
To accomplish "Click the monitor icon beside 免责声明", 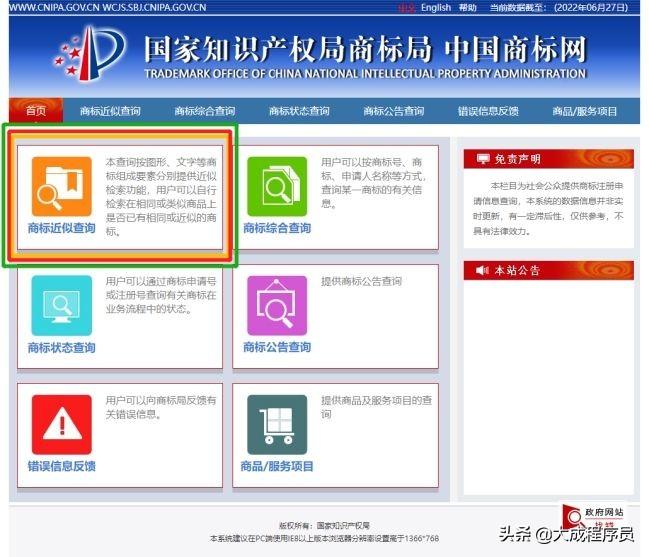I will point(483,159).
